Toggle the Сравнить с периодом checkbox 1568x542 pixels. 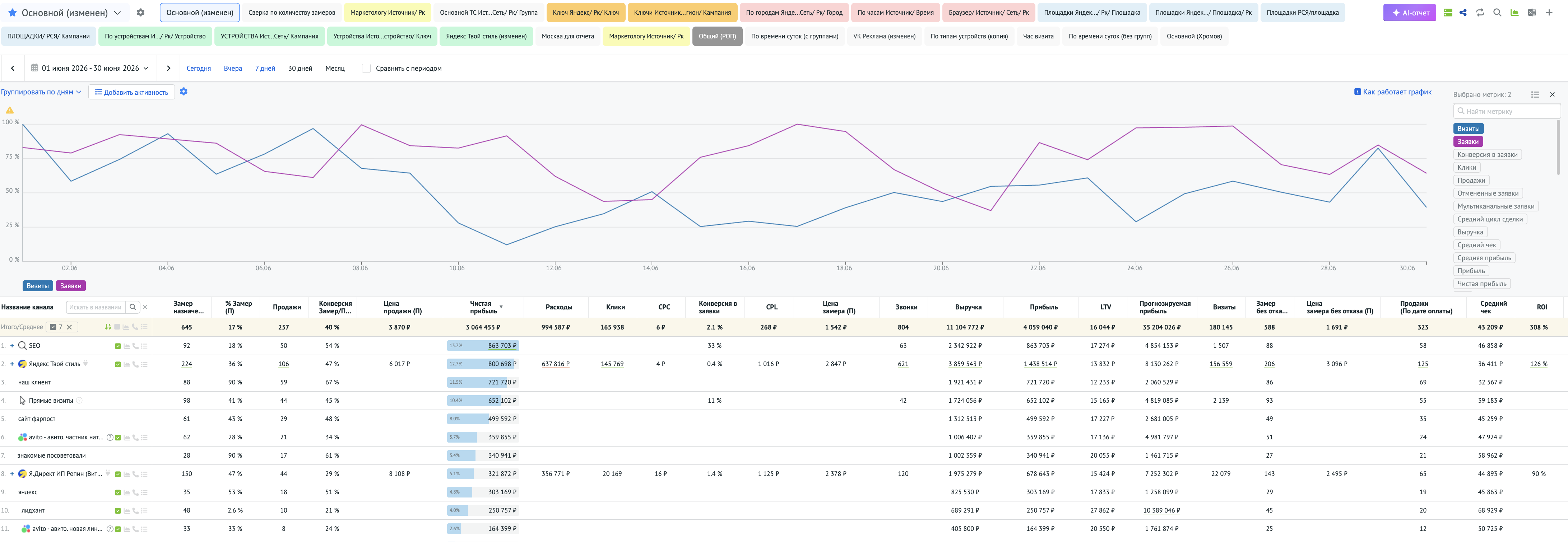(366, 68)
